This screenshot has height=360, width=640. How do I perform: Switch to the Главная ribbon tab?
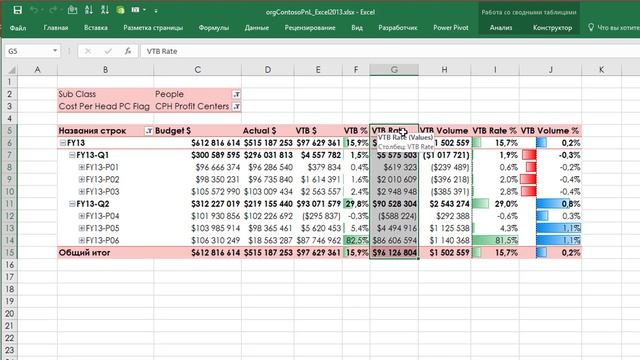coord(56,28)
